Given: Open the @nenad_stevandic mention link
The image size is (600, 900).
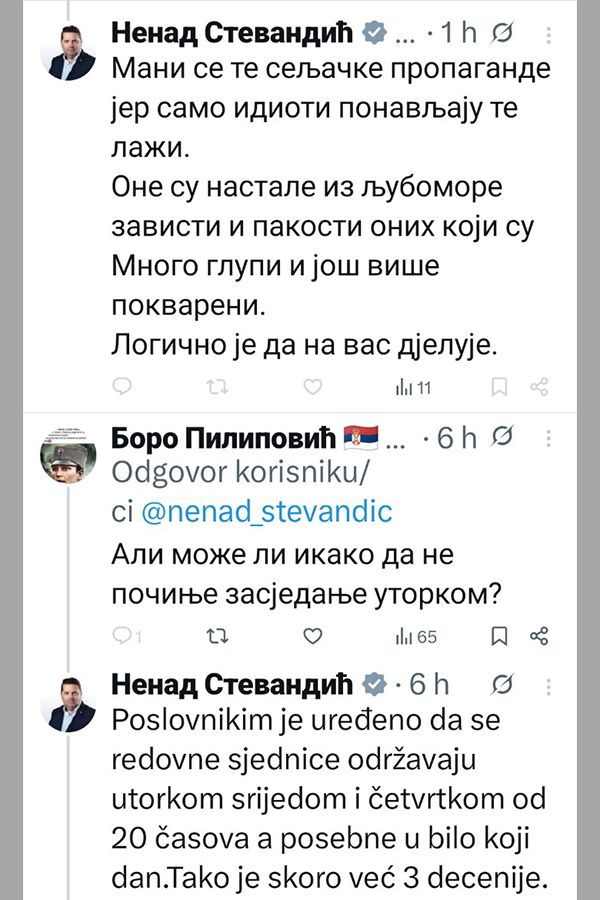Looking at the screenshot, I should [269, 512].
